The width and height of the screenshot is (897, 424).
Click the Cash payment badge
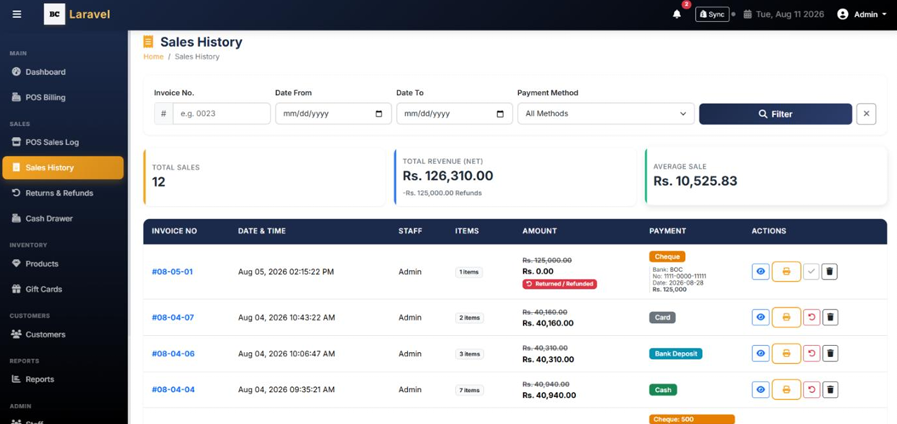click(x=663, y=390)
